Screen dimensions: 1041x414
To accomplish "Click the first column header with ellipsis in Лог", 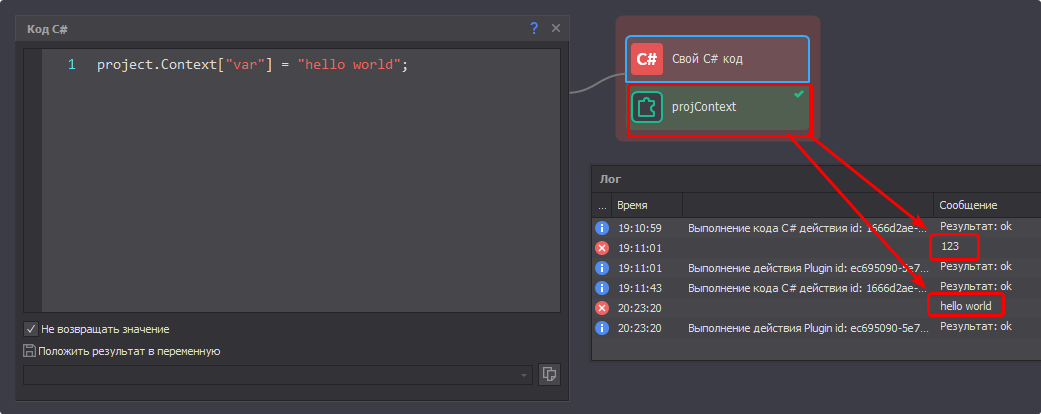I will [x=601, y=206].
